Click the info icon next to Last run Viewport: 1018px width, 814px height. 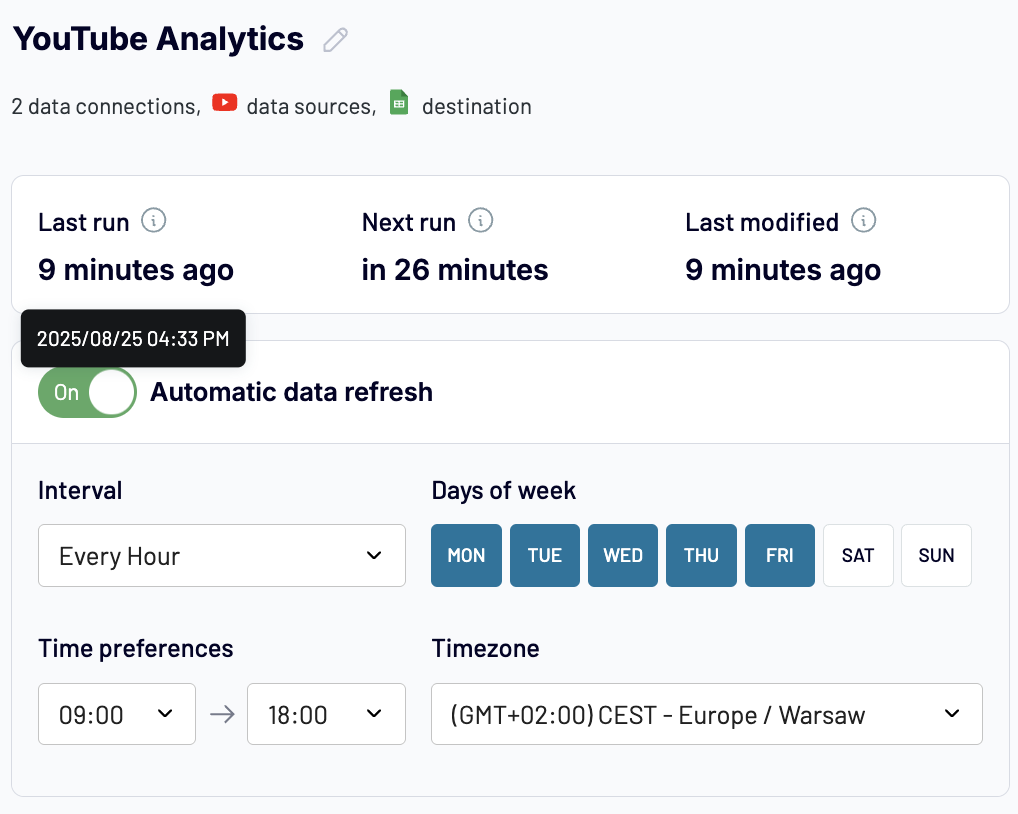pos(153,221)
